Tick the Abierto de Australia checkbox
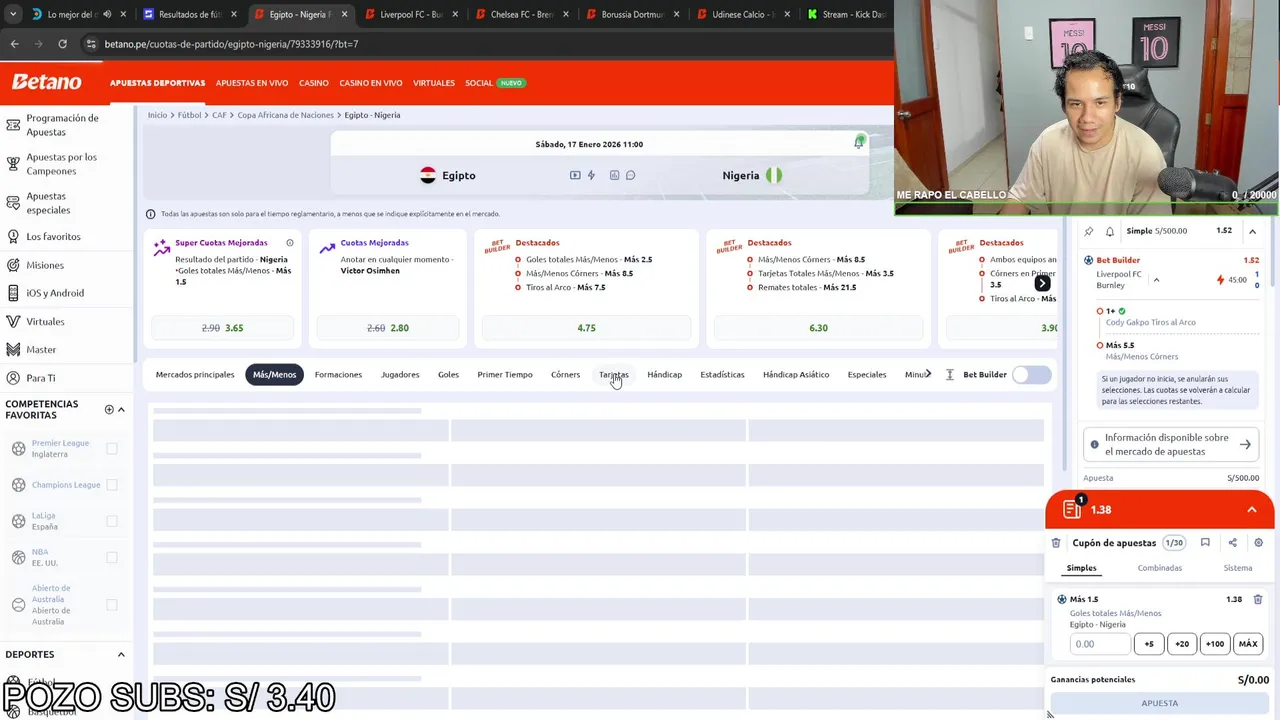 (x=112, y=605)
